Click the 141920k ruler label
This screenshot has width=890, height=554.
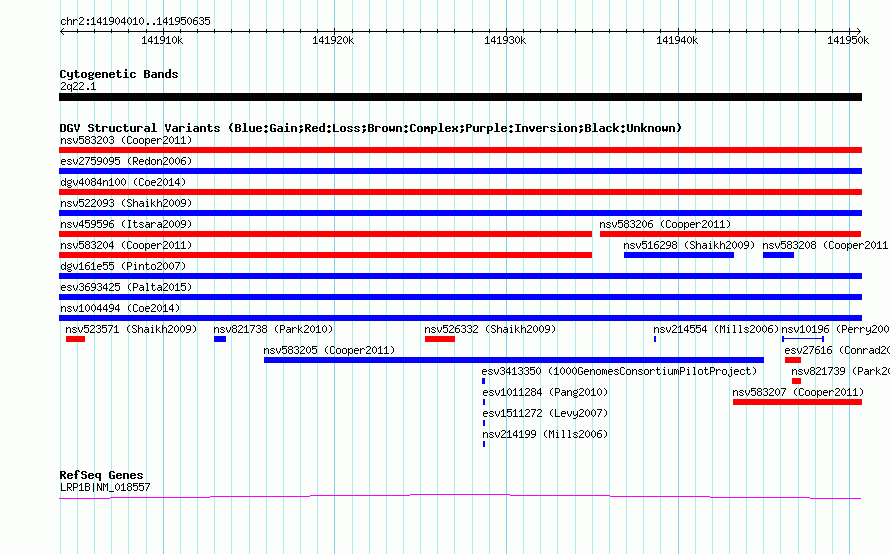pyautogui.click(x=333, y=40)
